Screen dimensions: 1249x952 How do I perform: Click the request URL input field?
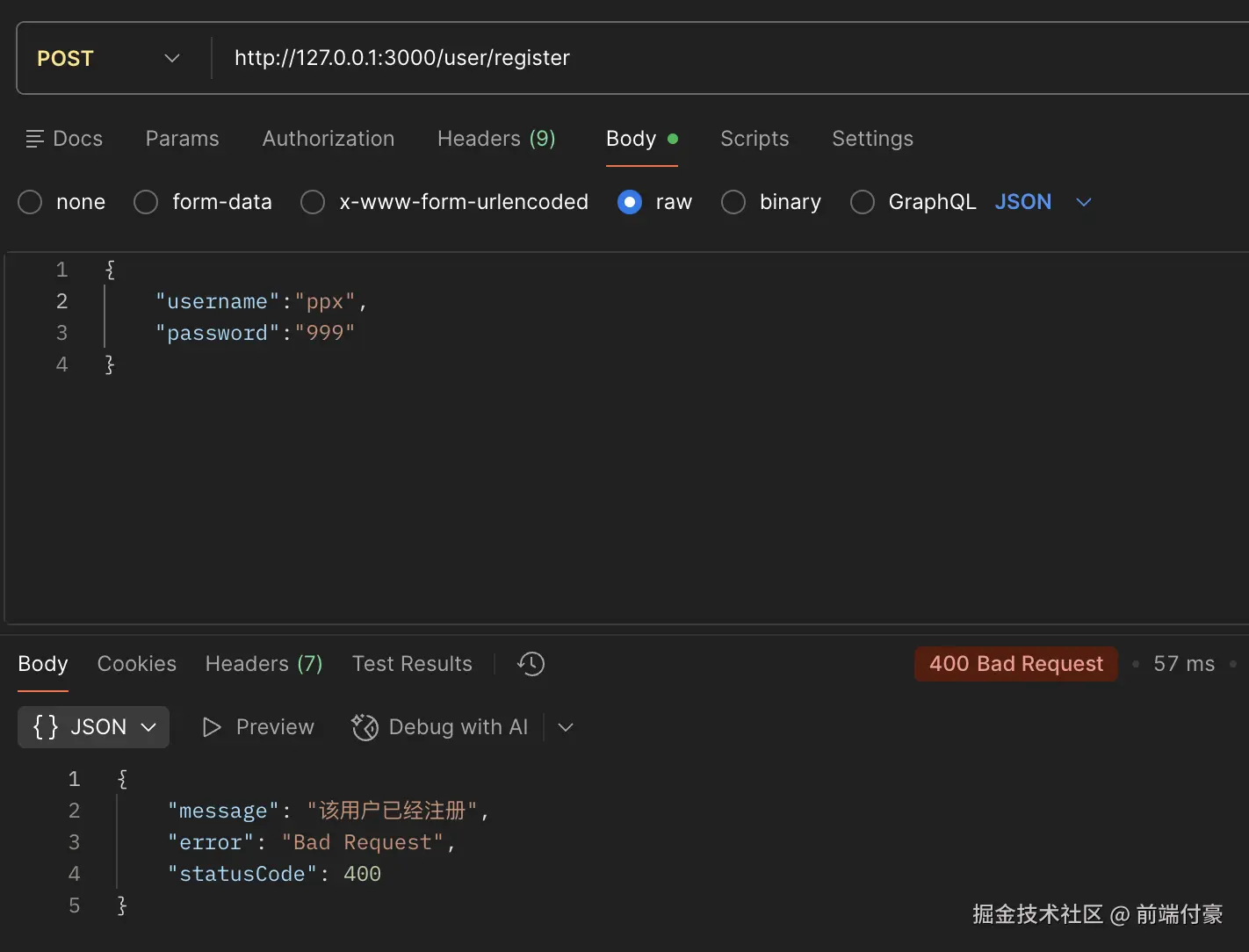point(703,58)
